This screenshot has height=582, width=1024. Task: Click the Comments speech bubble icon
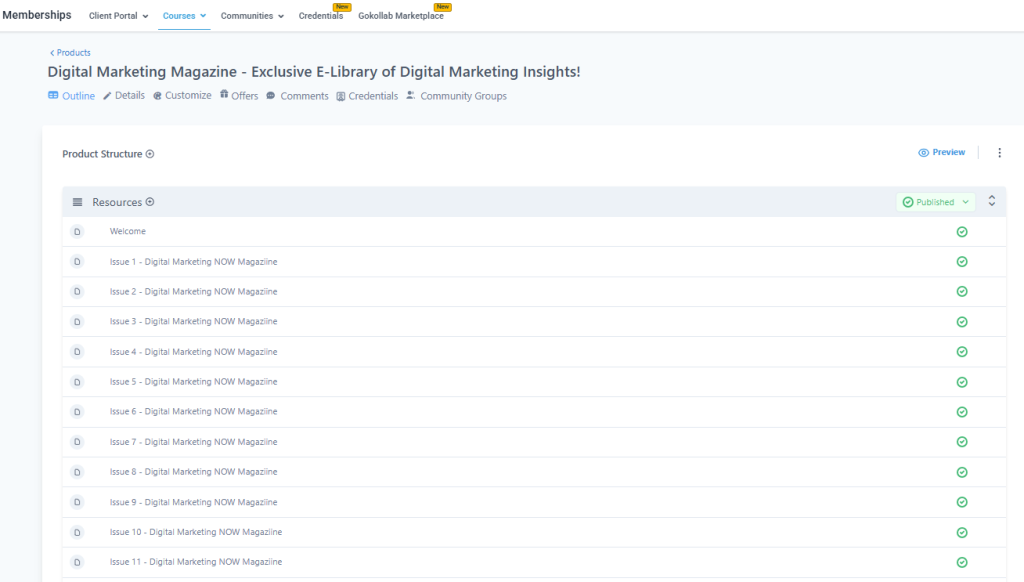272,95
